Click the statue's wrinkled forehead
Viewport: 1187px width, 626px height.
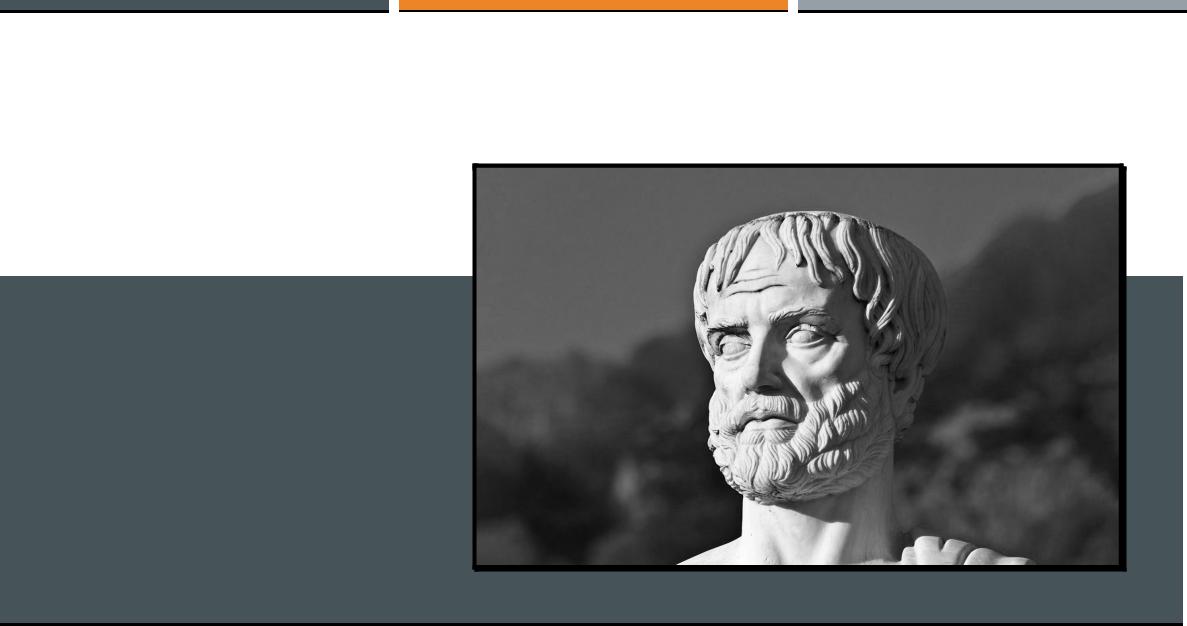click(765, 284)
